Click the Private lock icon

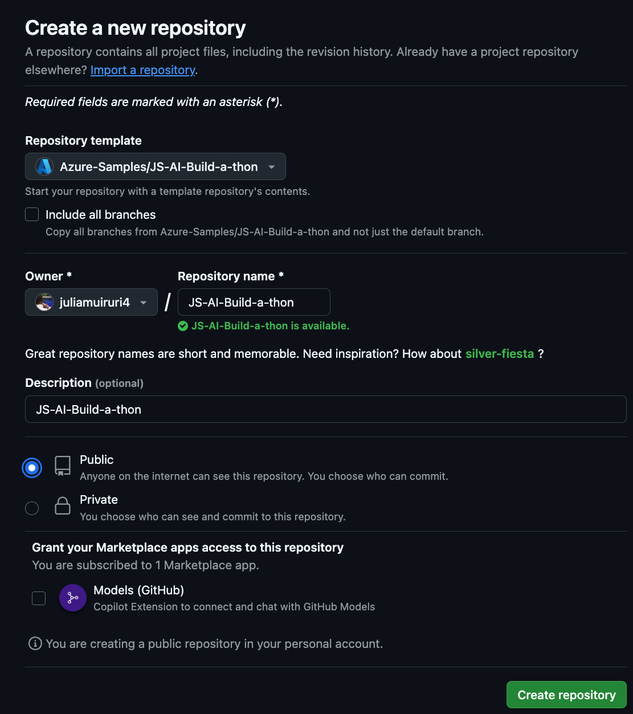click(x=62, y=506)
